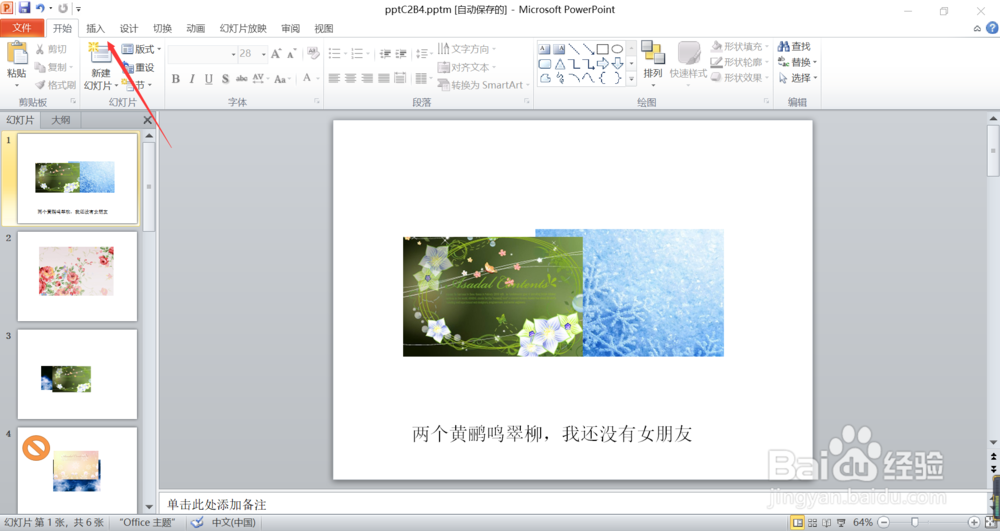Image resolution: width=1000 pixels, height=531 pixels.
Task: Select the isosceles triangle shape
Action: (559, 64)
